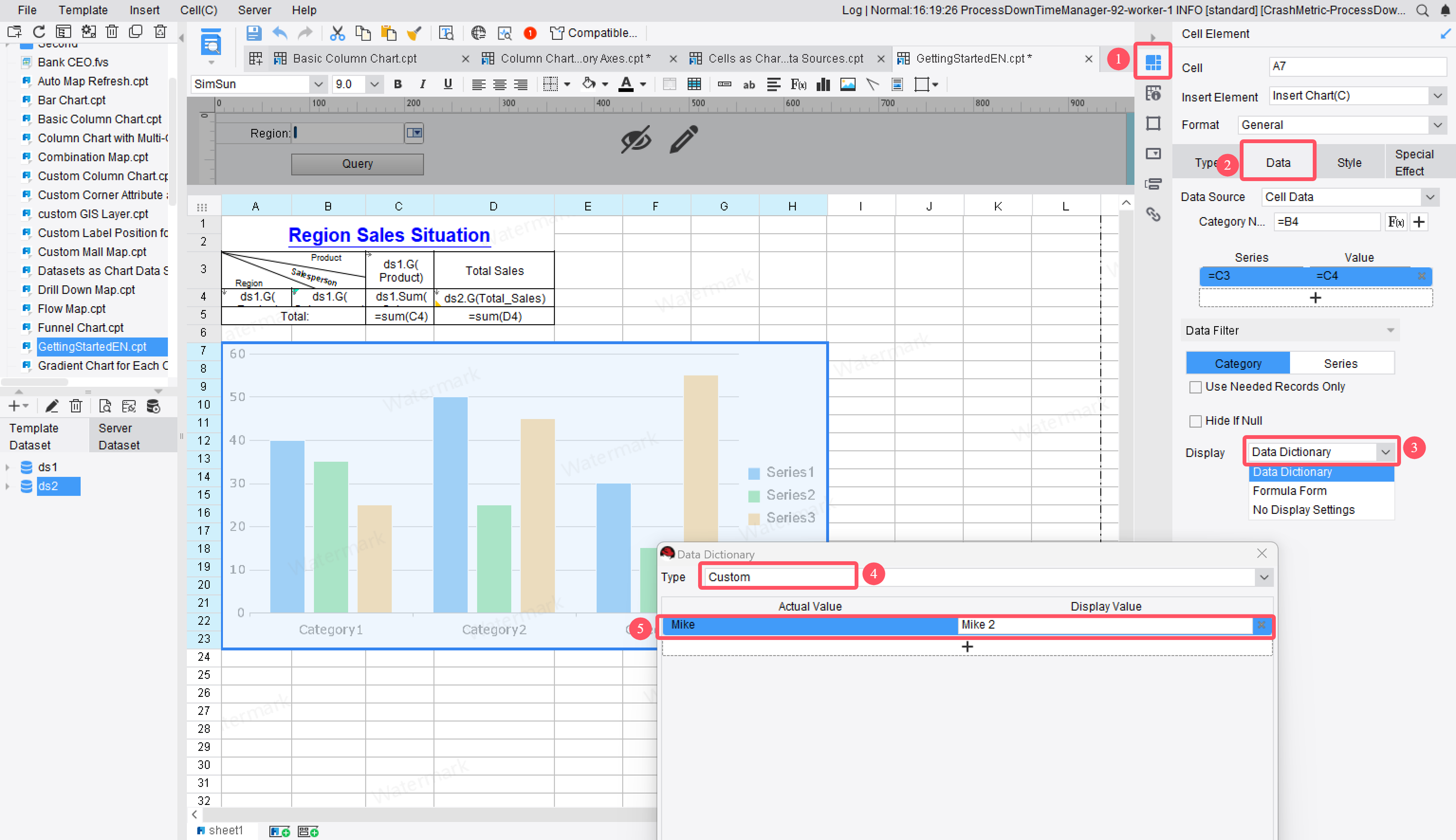The image size is (1456, 840).
Task: Switch to the Style tab
Action: tap(1349, 163)
